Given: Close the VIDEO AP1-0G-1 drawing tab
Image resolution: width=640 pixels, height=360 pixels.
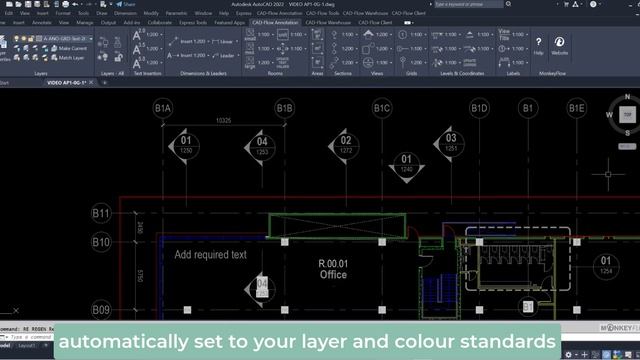Looking at the screenshot, I should pos(91,82).
